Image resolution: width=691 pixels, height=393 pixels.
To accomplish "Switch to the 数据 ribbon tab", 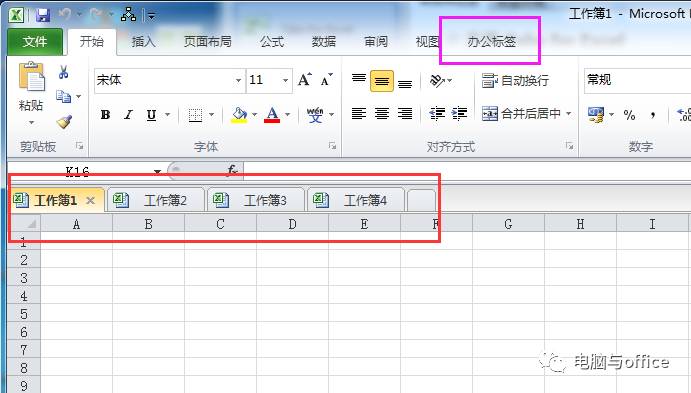I will (324, 42).
